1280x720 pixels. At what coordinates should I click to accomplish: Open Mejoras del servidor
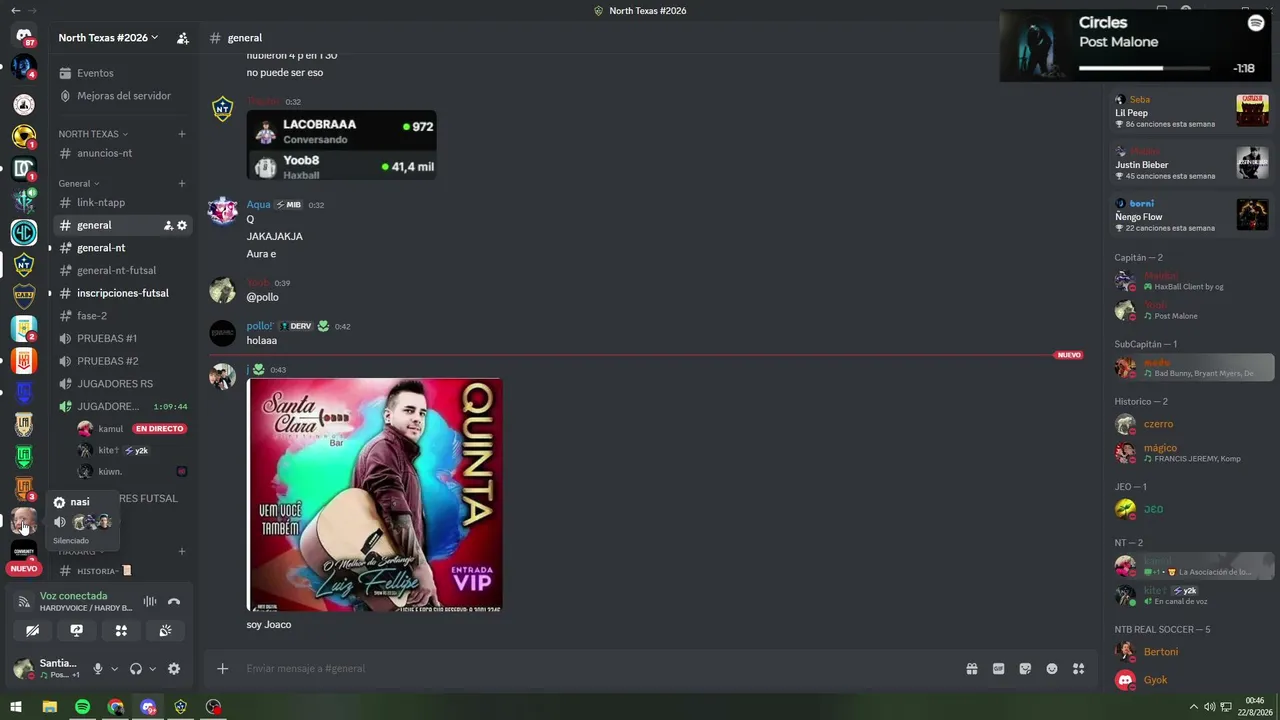tap(120, 96)
